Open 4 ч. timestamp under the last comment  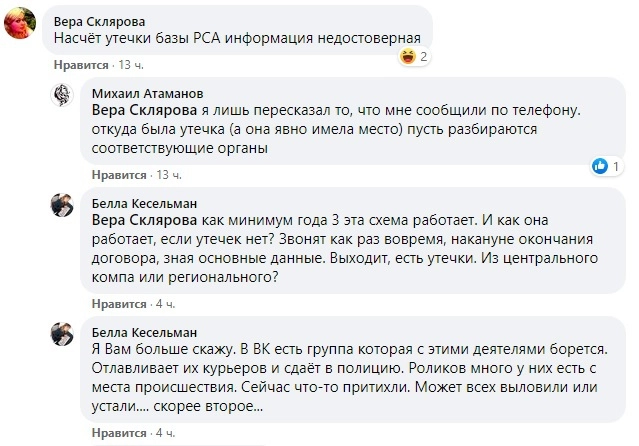tap(165, 431)
